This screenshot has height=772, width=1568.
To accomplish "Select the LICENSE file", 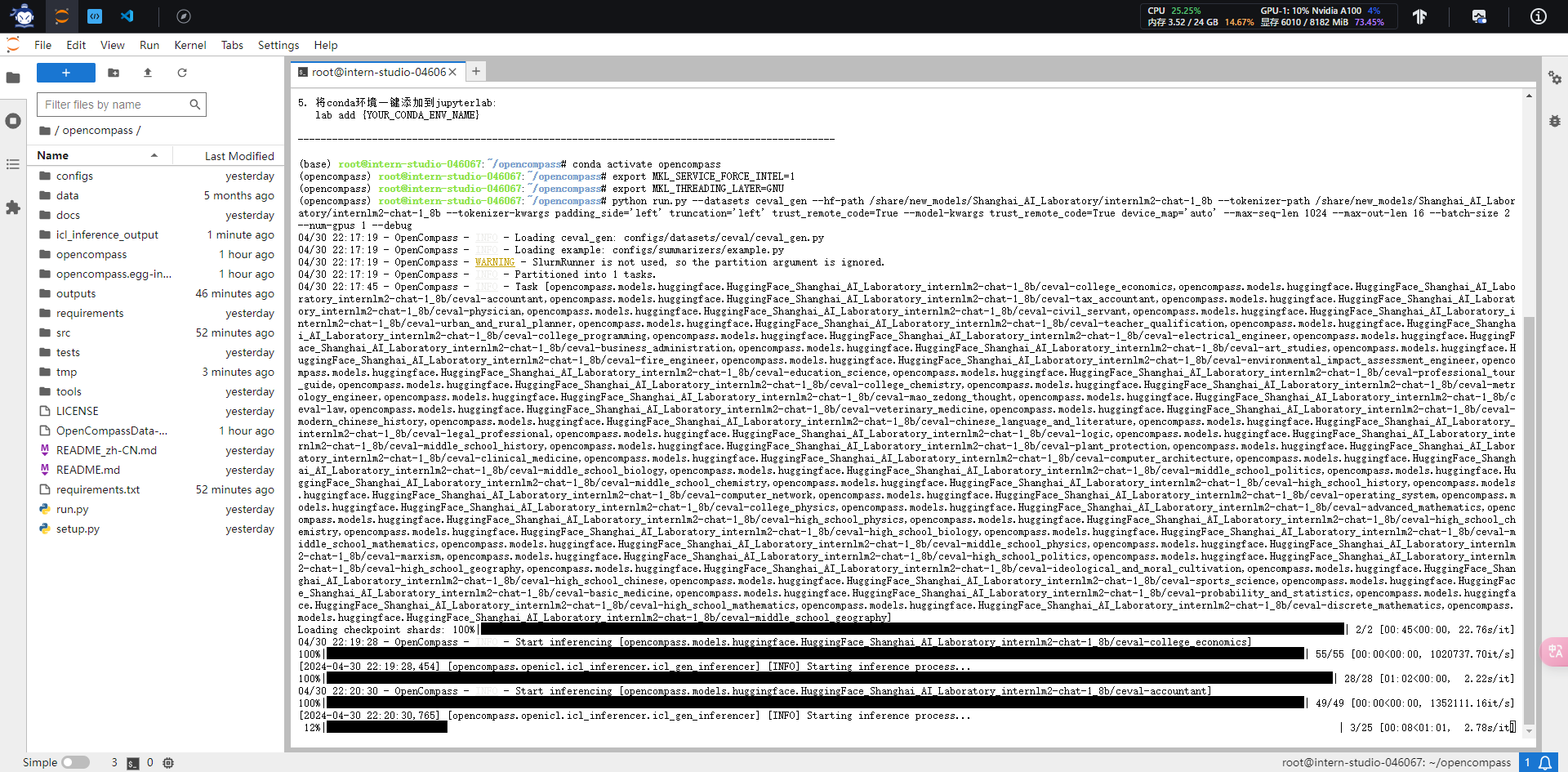I will point(157,411).
